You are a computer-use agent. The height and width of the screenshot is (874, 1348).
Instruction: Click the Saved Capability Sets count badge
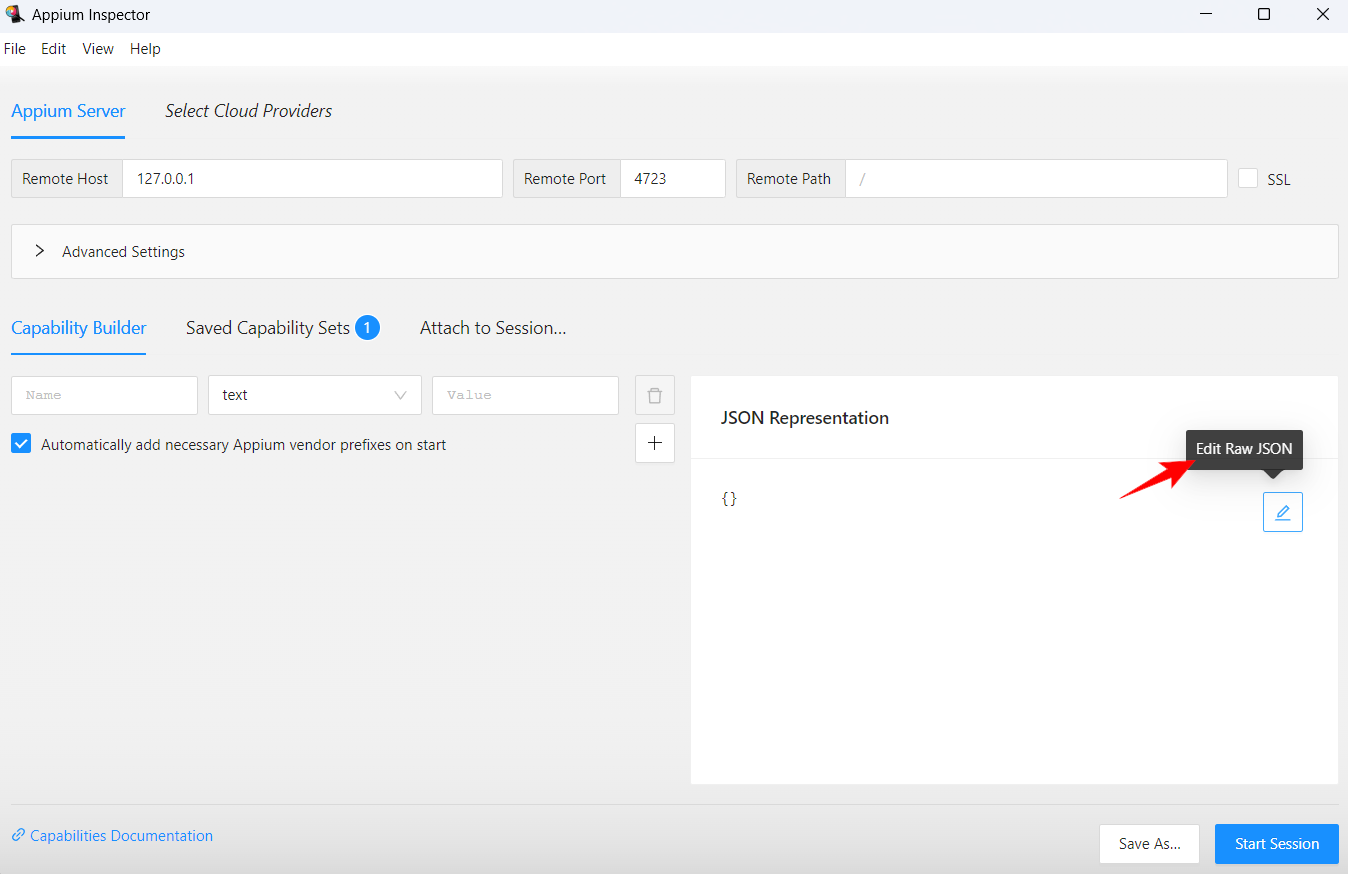pos(367,328)
